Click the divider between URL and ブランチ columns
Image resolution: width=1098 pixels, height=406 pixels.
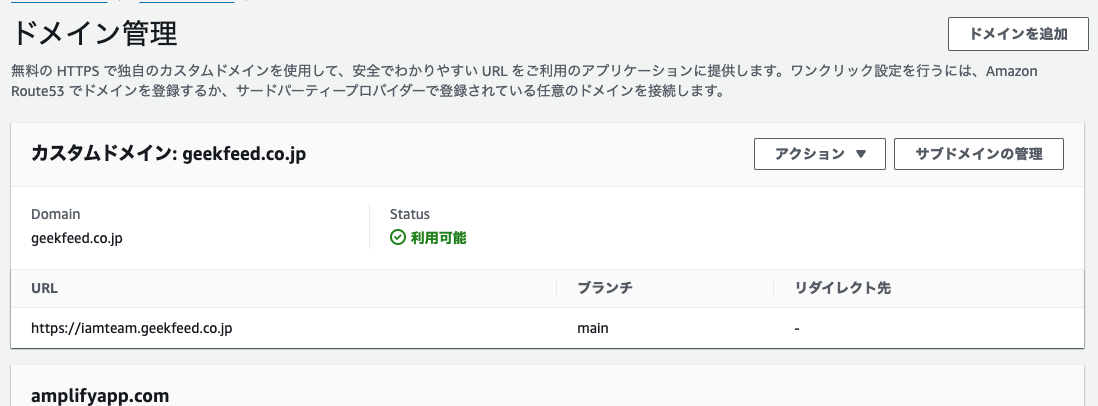click(x=557, y=288)
